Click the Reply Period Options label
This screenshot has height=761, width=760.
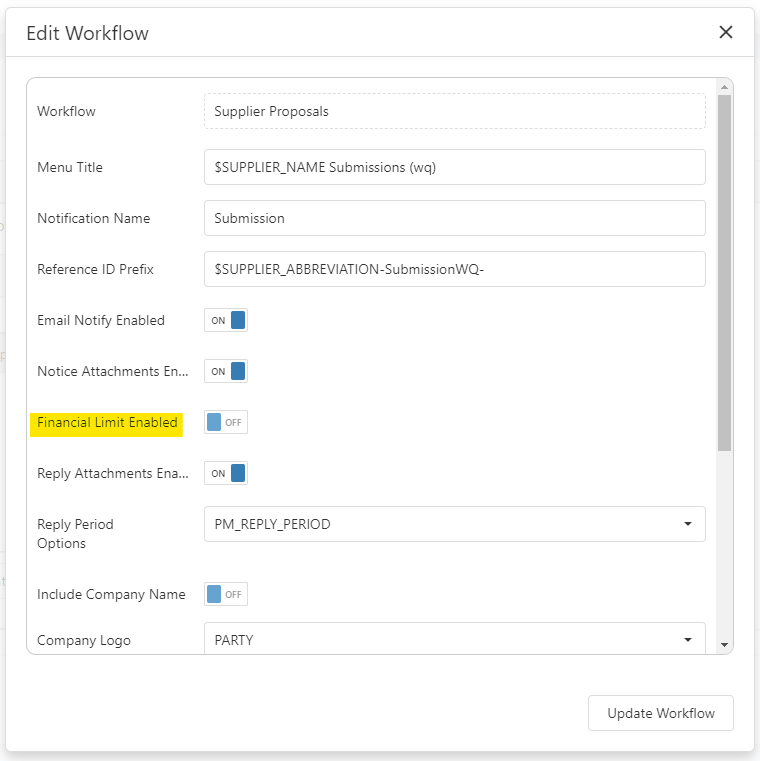click(x=75, y=534)
